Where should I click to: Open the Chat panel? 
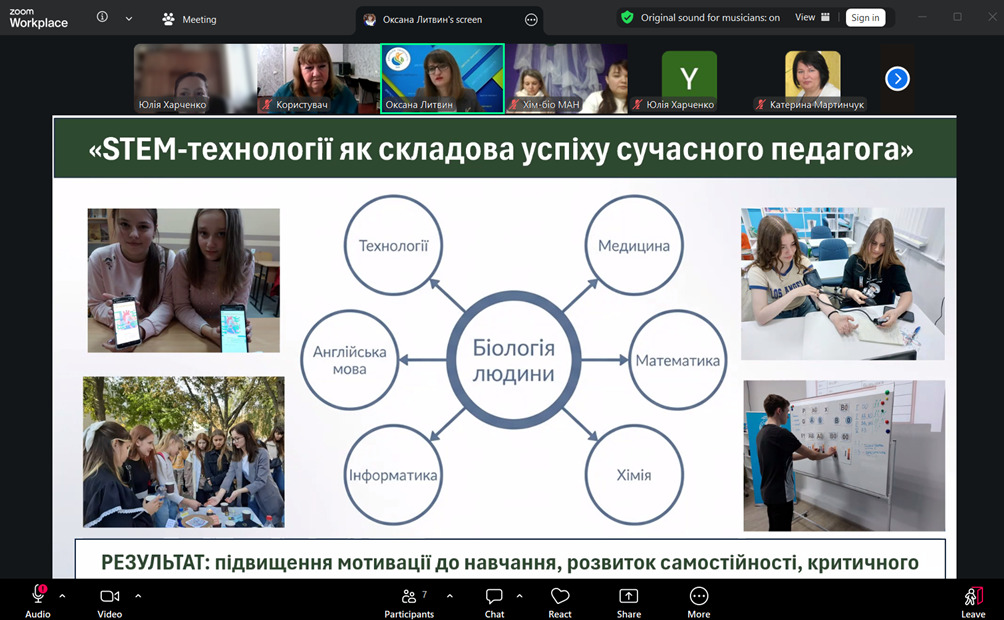click(x=494, y=599)
